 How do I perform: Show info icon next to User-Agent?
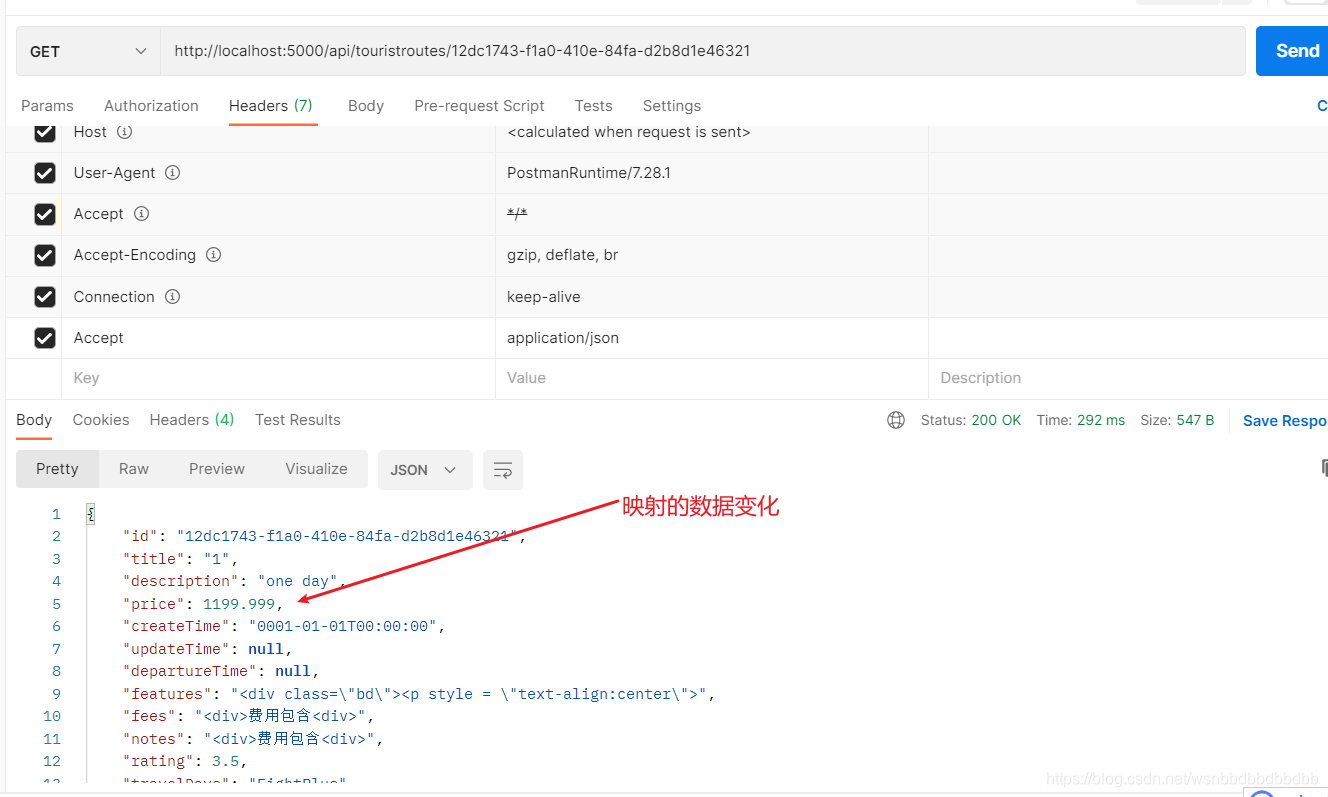click(172, 173)
